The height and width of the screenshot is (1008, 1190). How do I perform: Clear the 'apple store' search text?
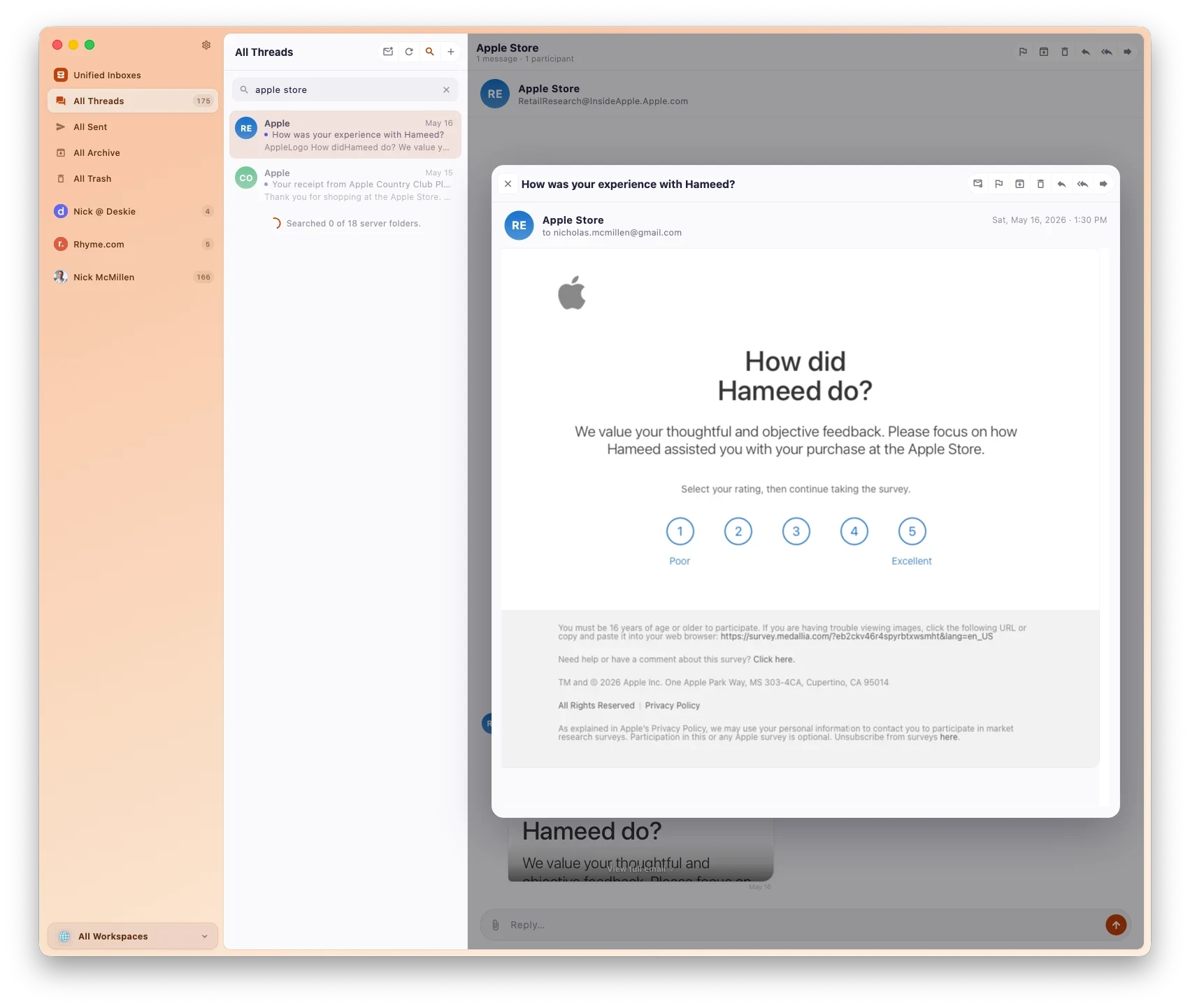coord(446,89)
